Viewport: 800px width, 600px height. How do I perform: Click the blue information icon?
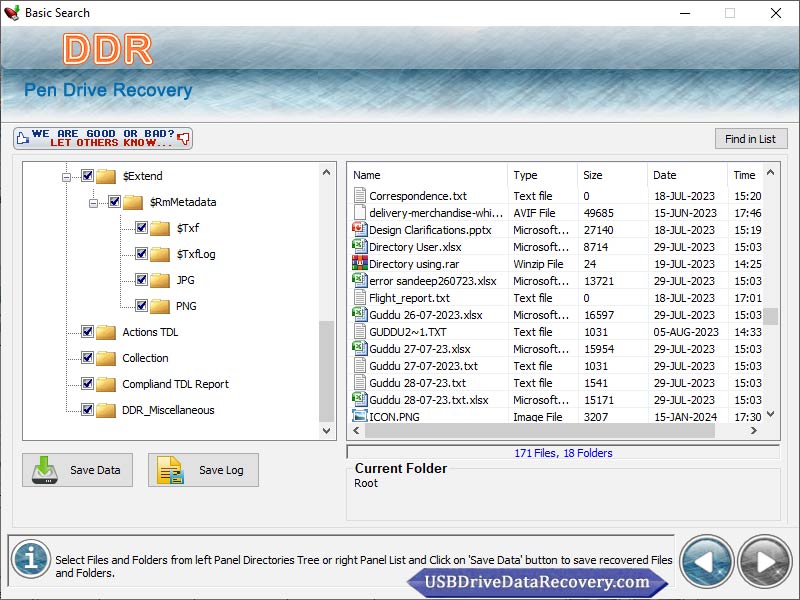pyautogui.click(x=31, y=559)
